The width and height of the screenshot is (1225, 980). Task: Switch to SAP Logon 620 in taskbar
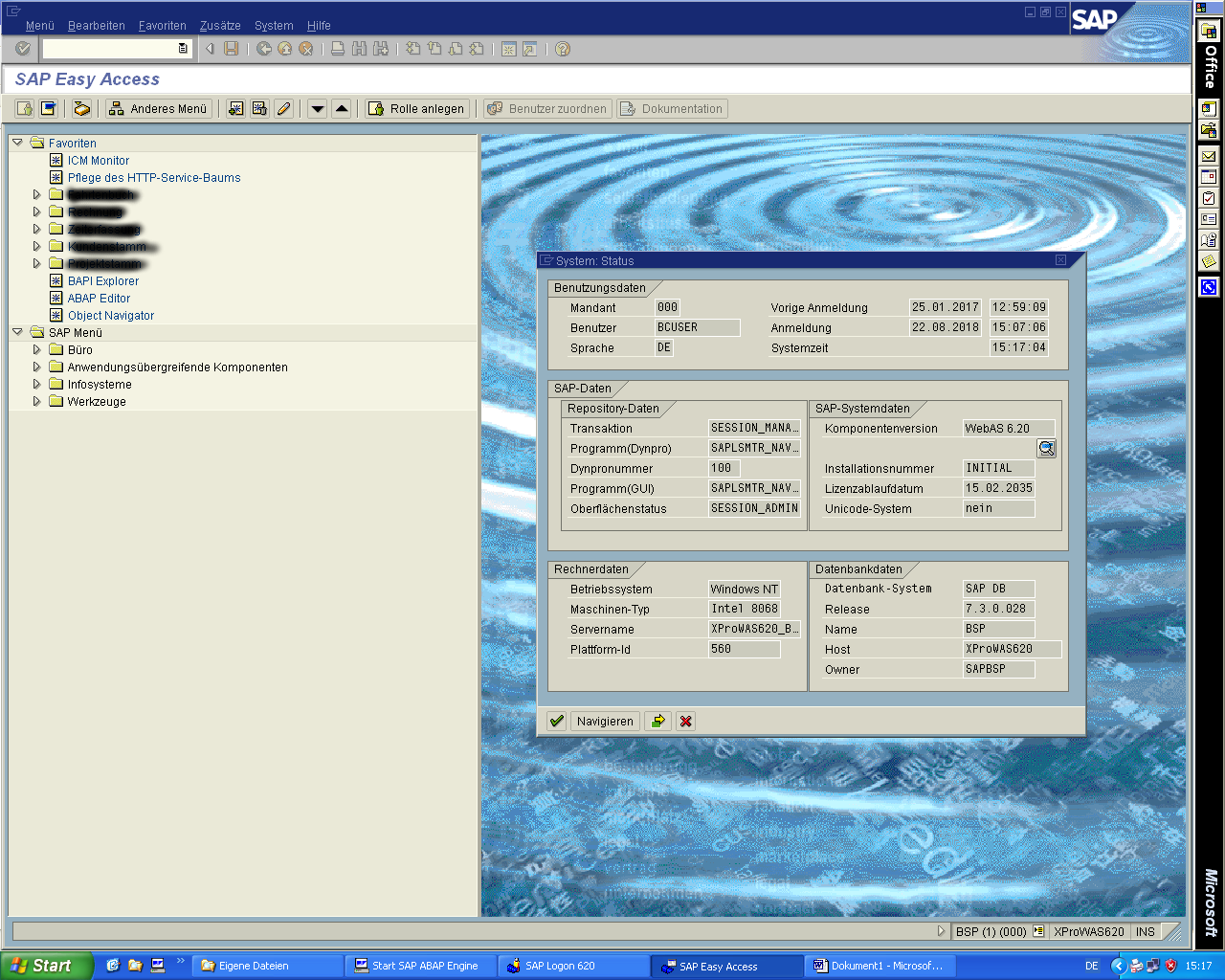click(x=560, y=966)
